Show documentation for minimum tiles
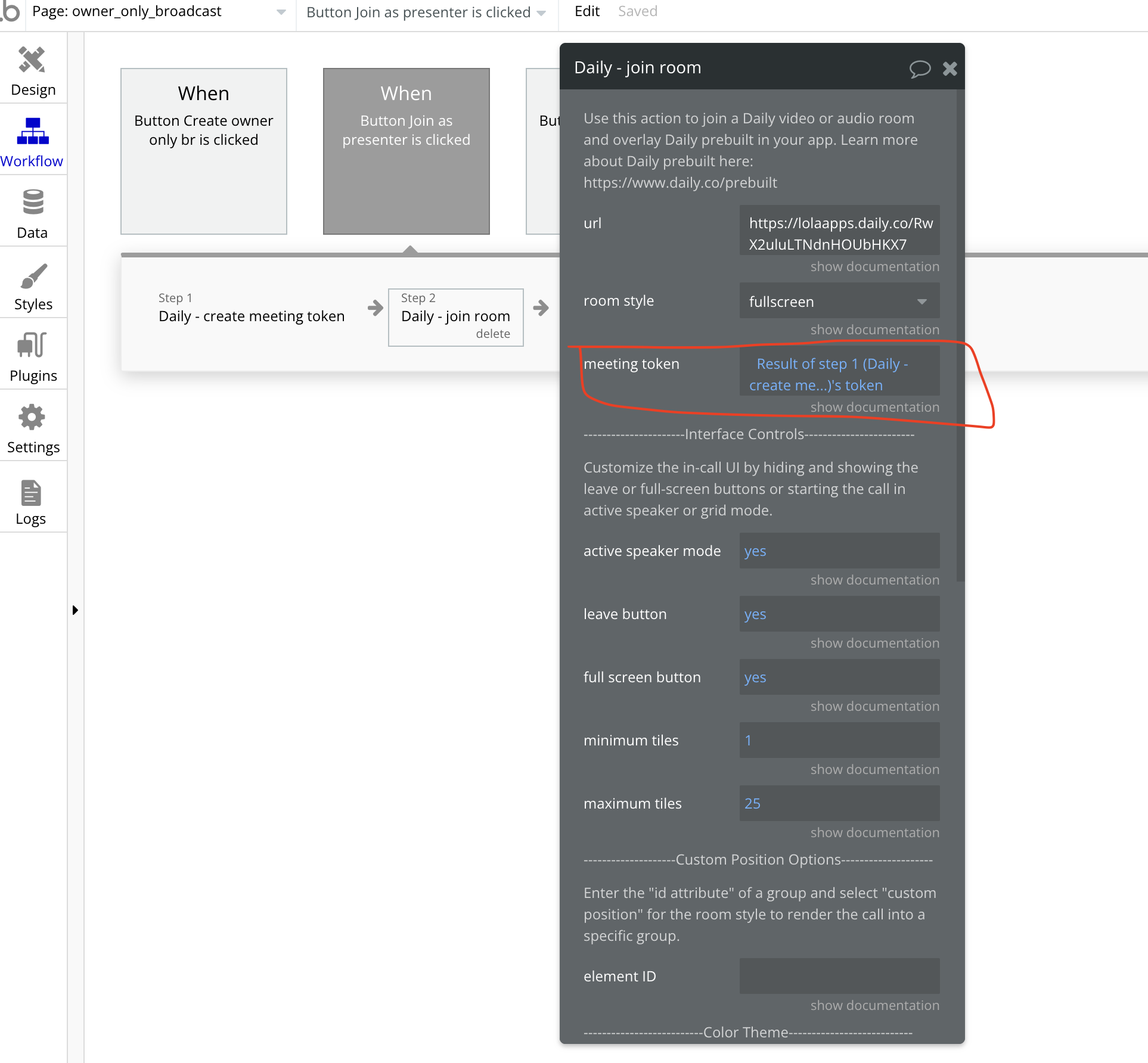This screenshot has width=1148, height=1063. click(x=874, y=769)
